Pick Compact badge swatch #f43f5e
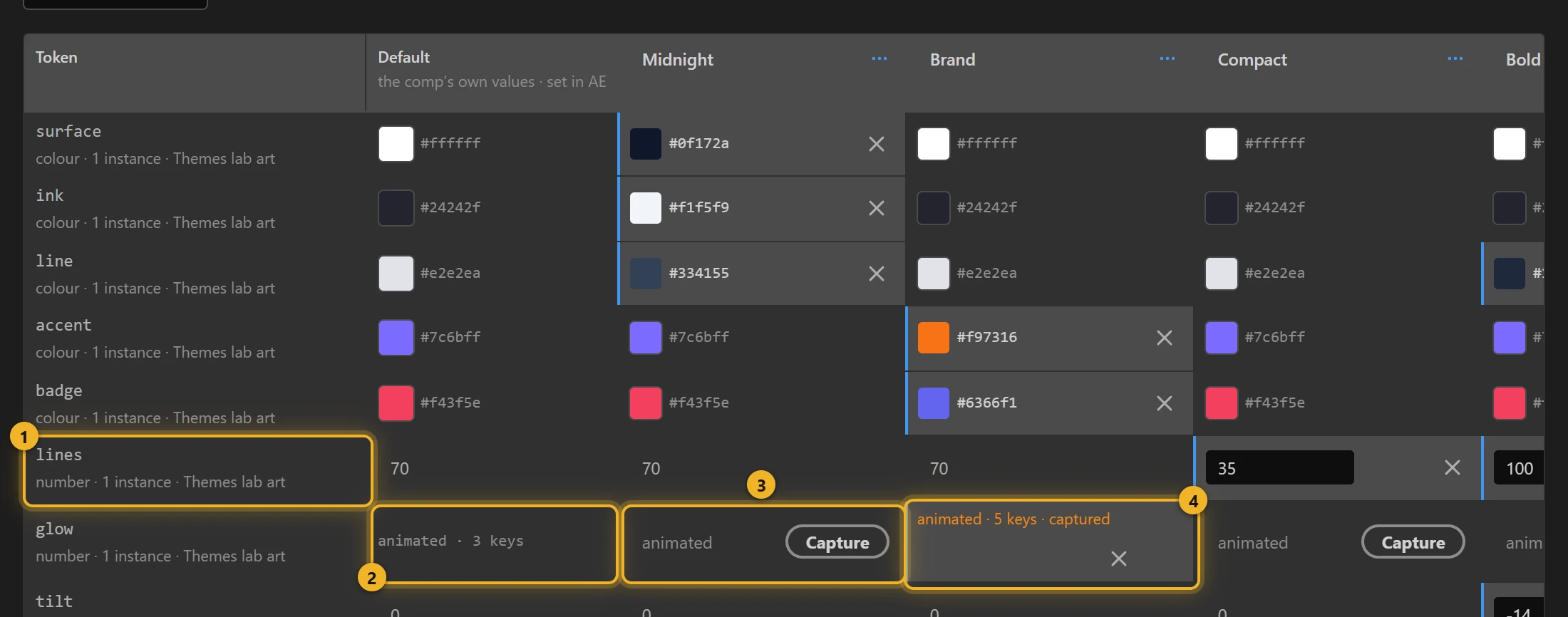 pos(1222,403)
